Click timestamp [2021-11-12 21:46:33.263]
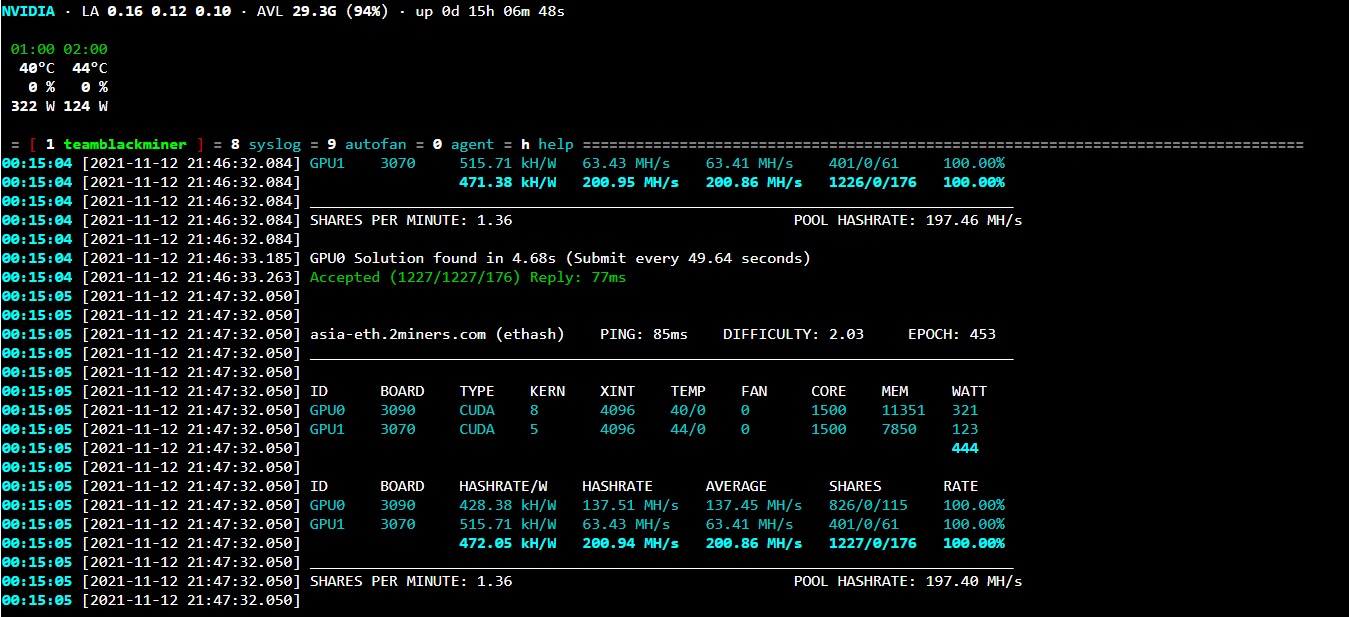The image size is (1349, 617). click(191, 277)
